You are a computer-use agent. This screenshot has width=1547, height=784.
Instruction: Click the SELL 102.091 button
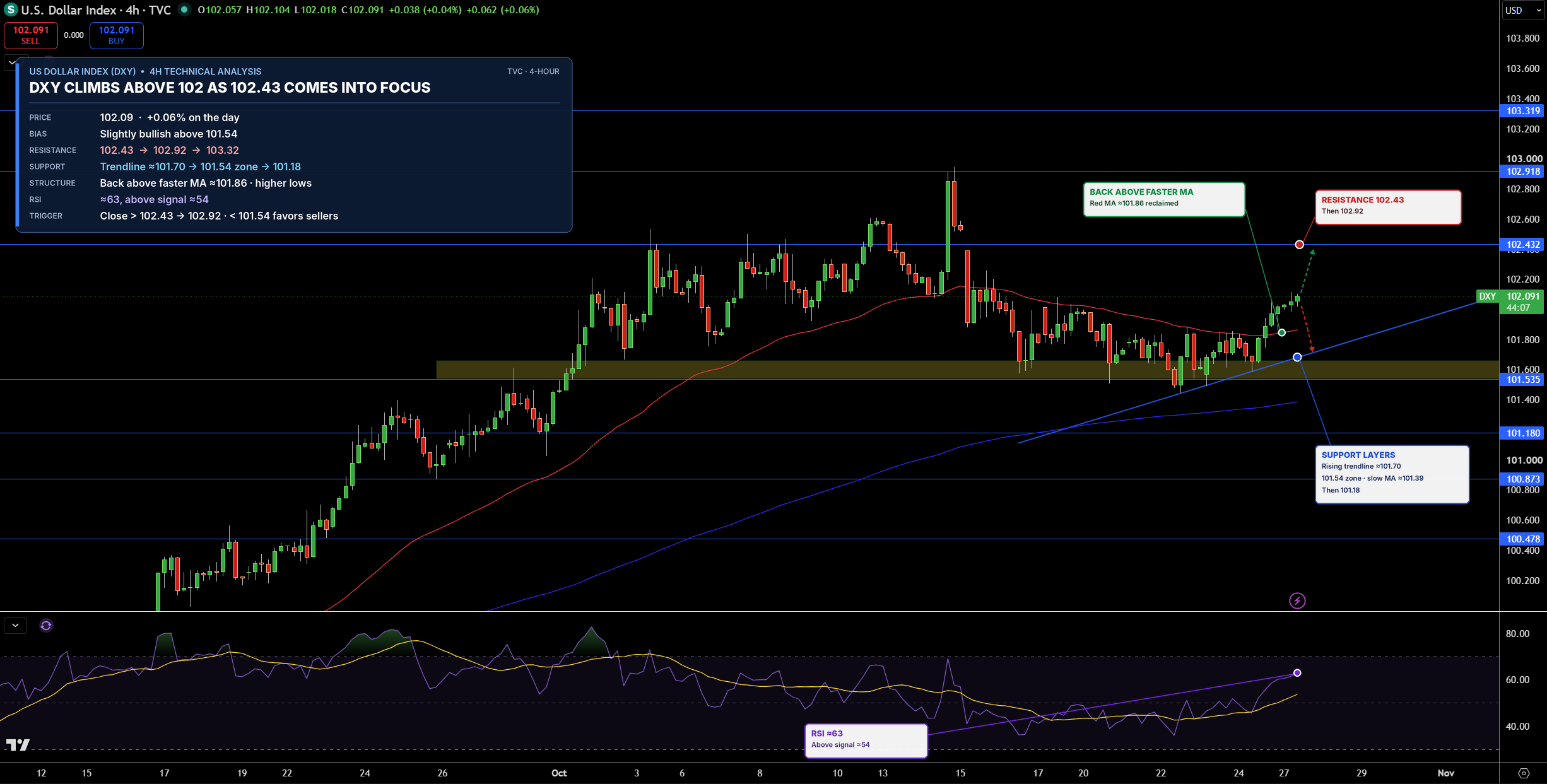tap(30, 35)
